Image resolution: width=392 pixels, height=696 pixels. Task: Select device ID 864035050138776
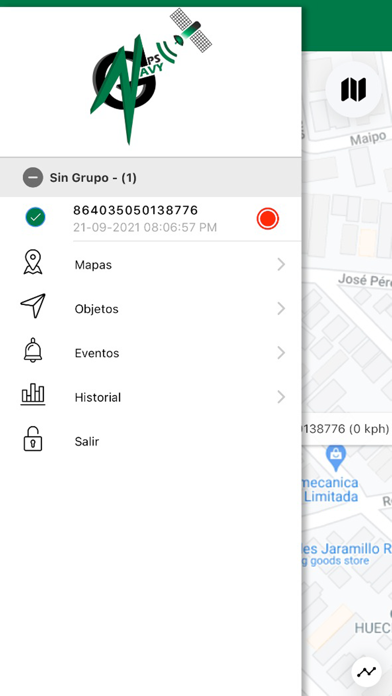pyautogui.click(x=135, y=210)
